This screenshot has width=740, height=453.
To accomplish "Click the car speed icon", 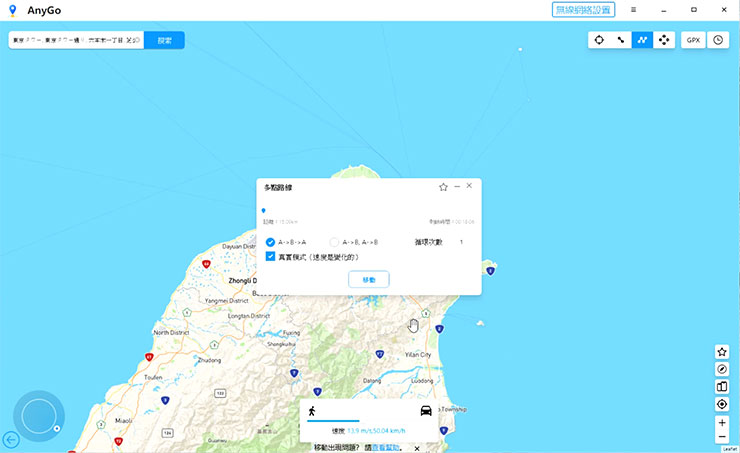I will (x=427, y=411).
